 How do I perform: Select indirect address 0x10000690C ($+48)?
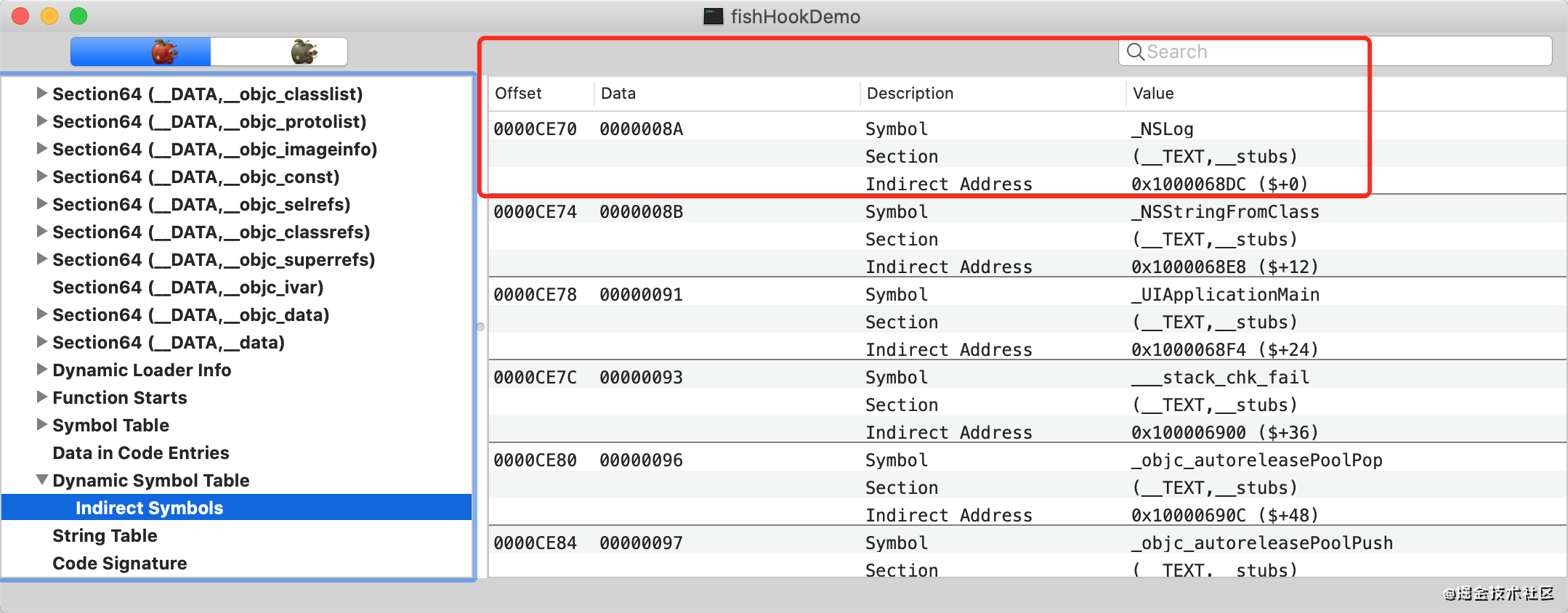[1225, 516]
